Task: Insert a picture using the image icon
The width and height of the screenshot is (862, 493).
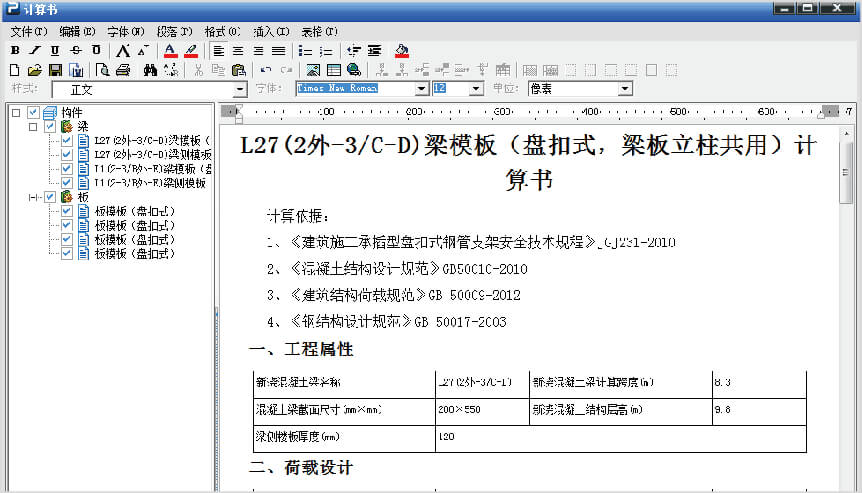Action: (313, 70)
